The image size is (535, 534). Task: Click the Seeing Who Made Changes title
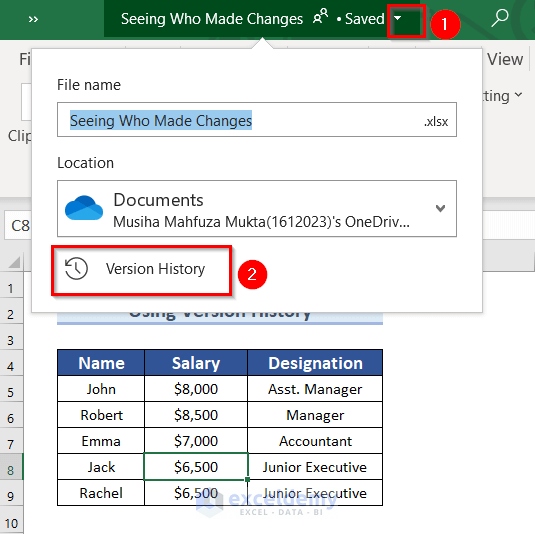pyautogui.click(x=212, y=19)
